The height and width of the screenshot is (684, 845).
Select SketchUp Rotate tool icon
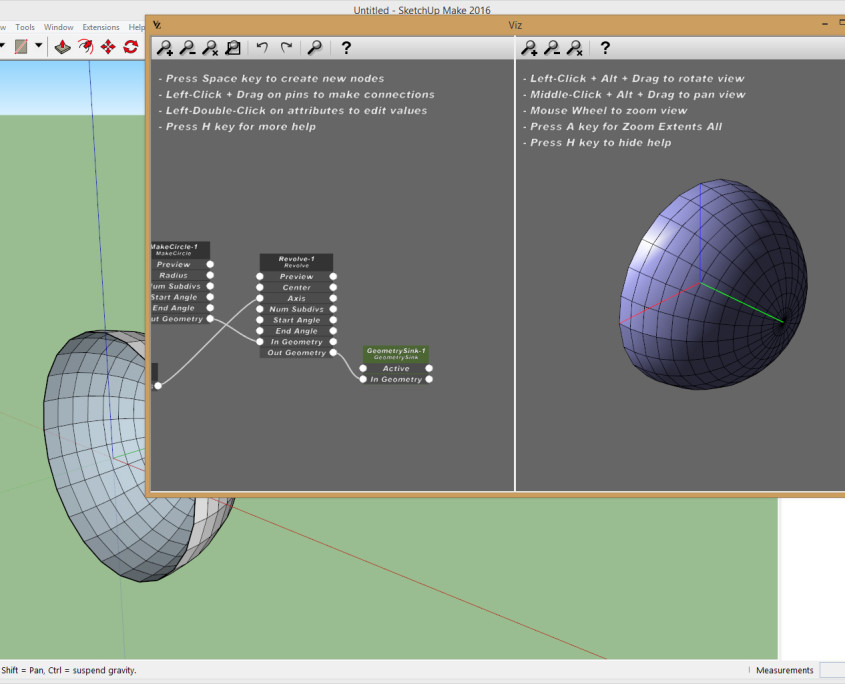tap(130, 46)
